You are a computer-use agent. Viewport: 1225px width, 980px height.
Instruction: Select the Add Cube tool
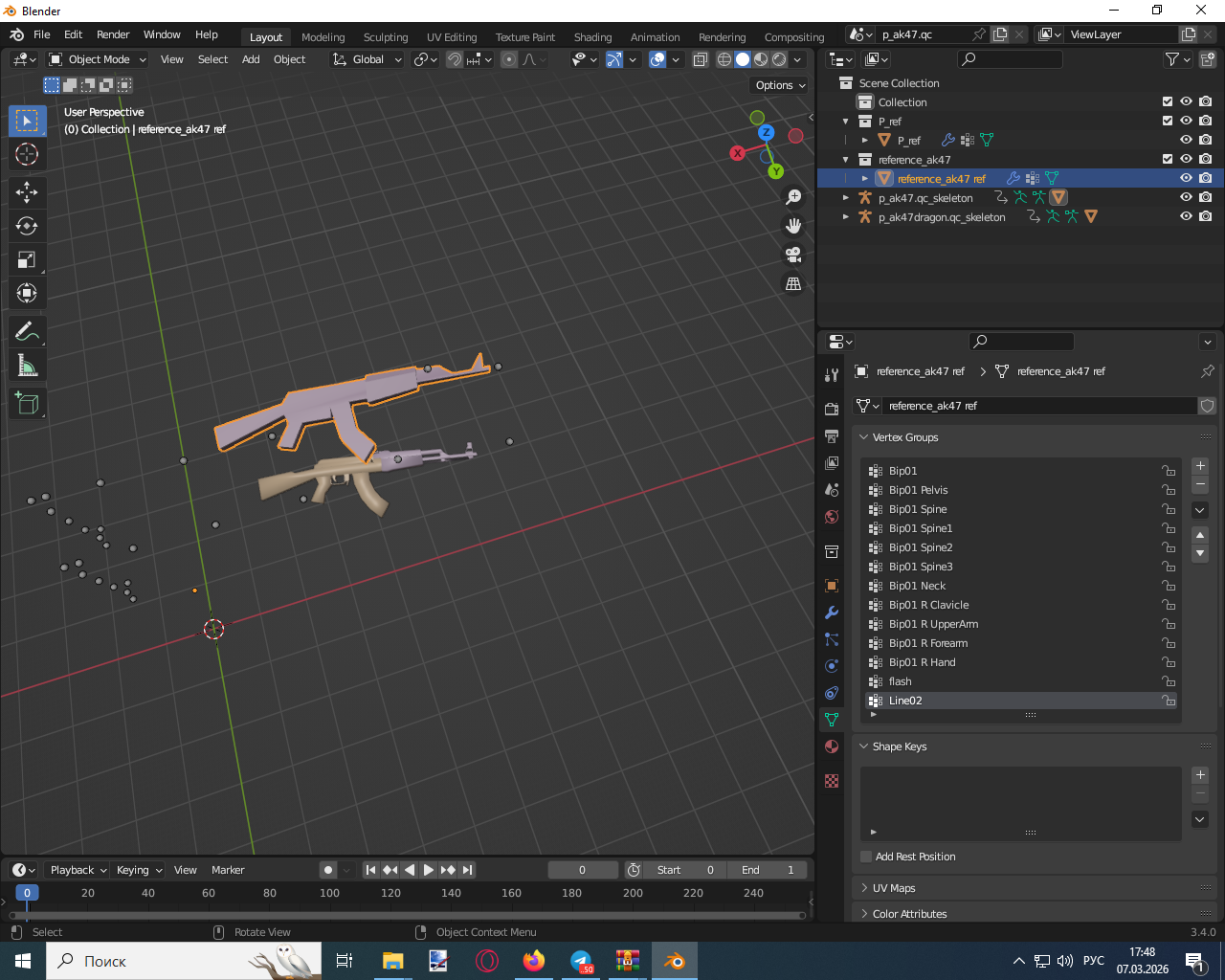pos(27,403)
